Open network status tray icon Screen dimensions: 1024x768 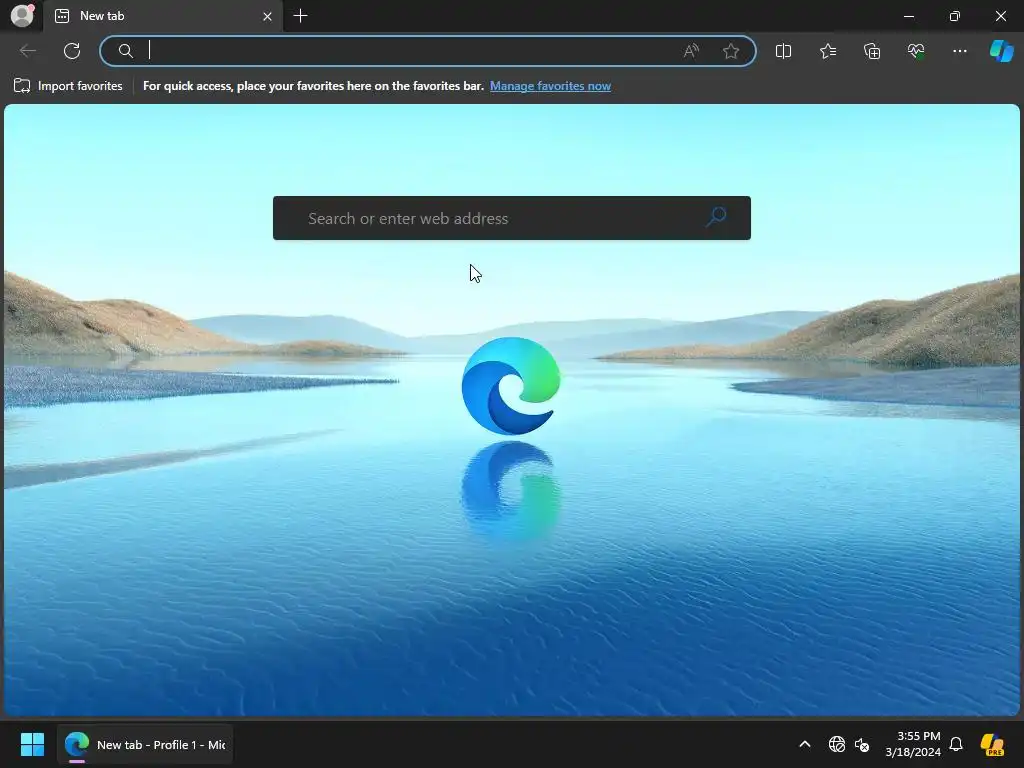[837, 744]
